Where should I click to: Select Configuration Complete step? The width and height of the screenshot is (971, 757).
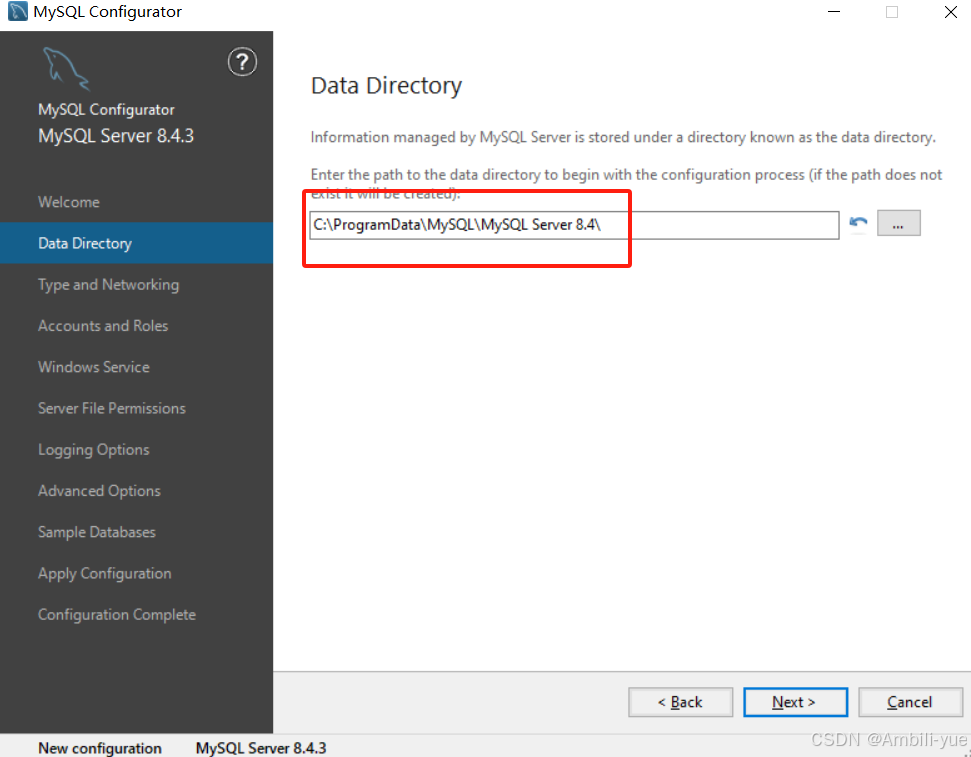(116, 615)
